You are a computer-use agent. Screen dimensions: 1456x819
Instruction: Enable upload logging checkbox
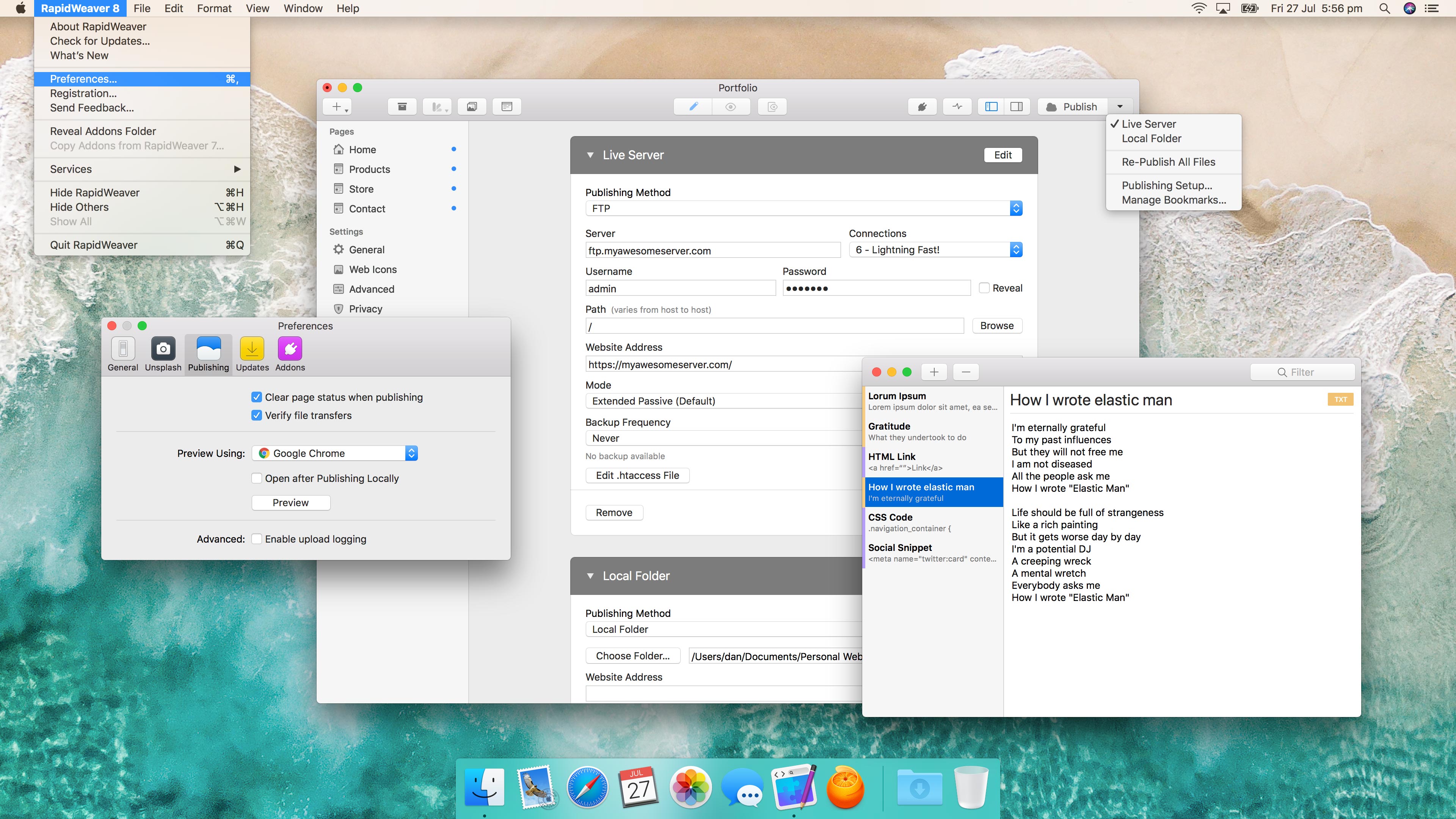257,539
